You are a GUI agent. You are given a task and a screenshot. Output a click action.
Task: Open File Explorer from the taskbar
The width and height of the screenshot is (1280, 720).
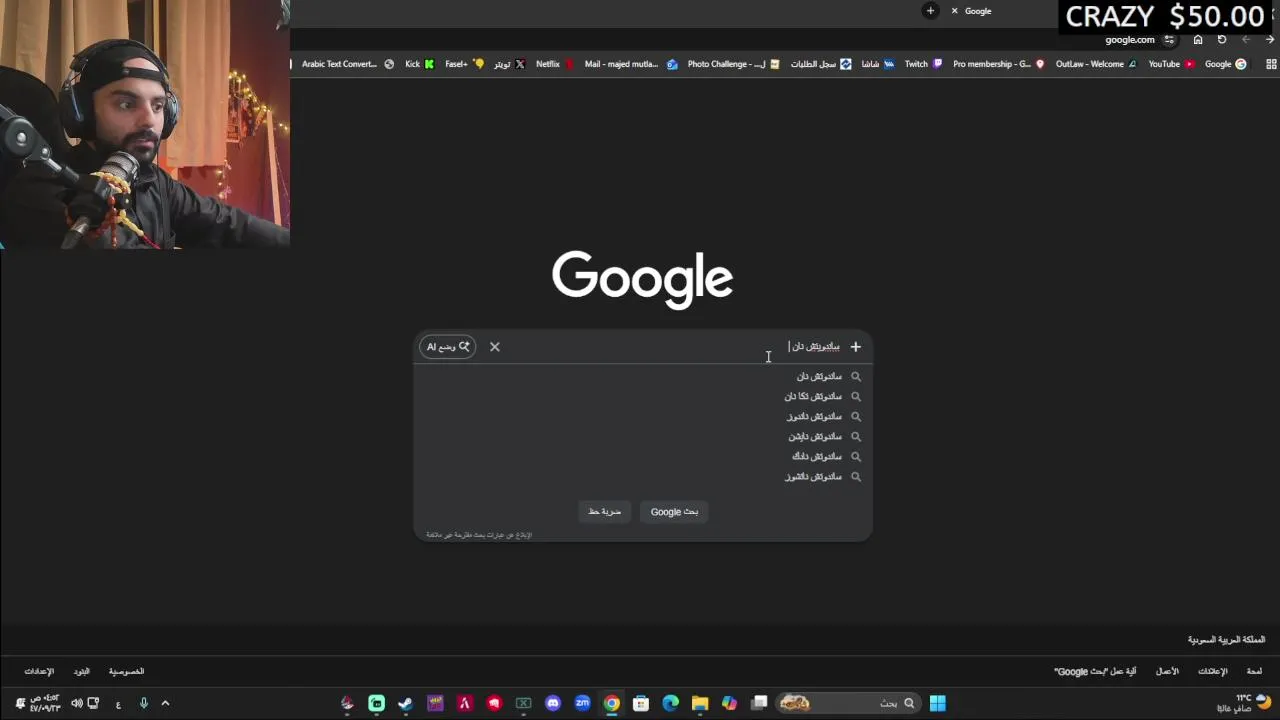pos(700,703)
